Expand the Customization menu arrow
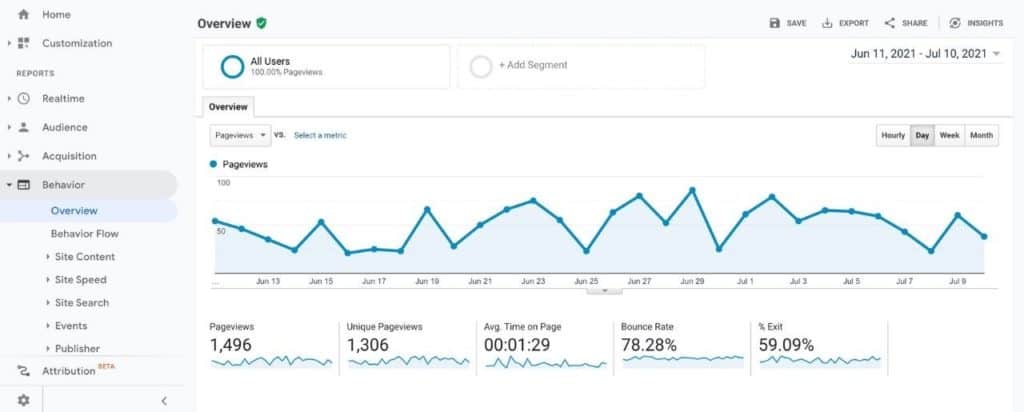This screenshot has width=1024, height=412. (9, 43)
